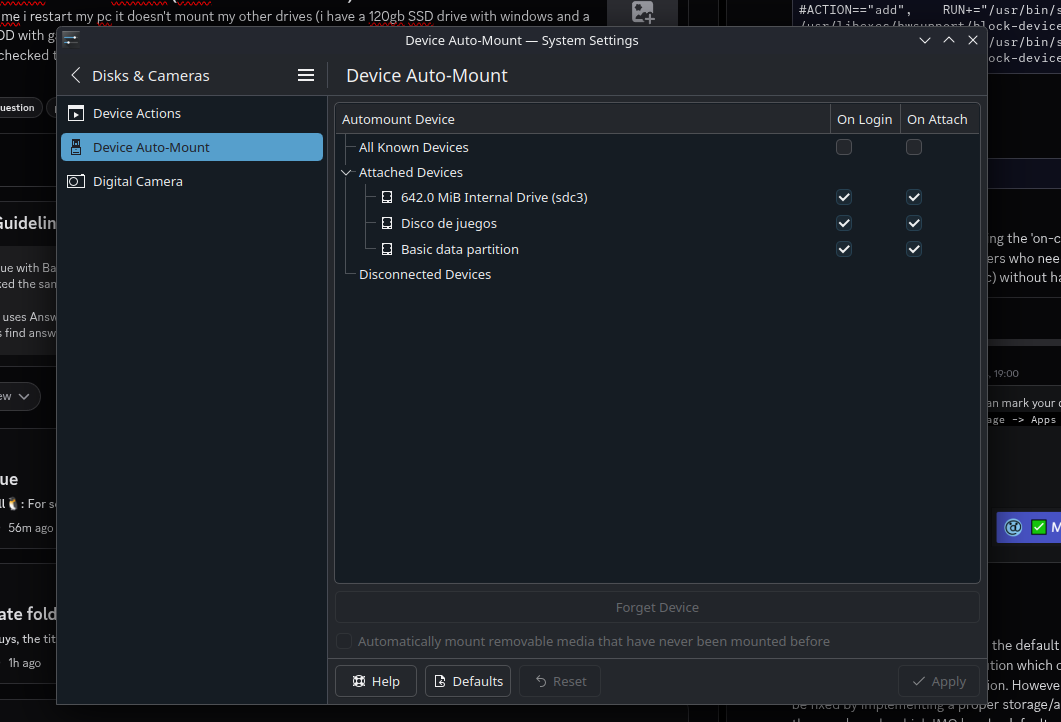The width and height of the screenshot is (1061, 722).
Task: Click the 'uestion' tag in forum page
Action: pos(20,108)
